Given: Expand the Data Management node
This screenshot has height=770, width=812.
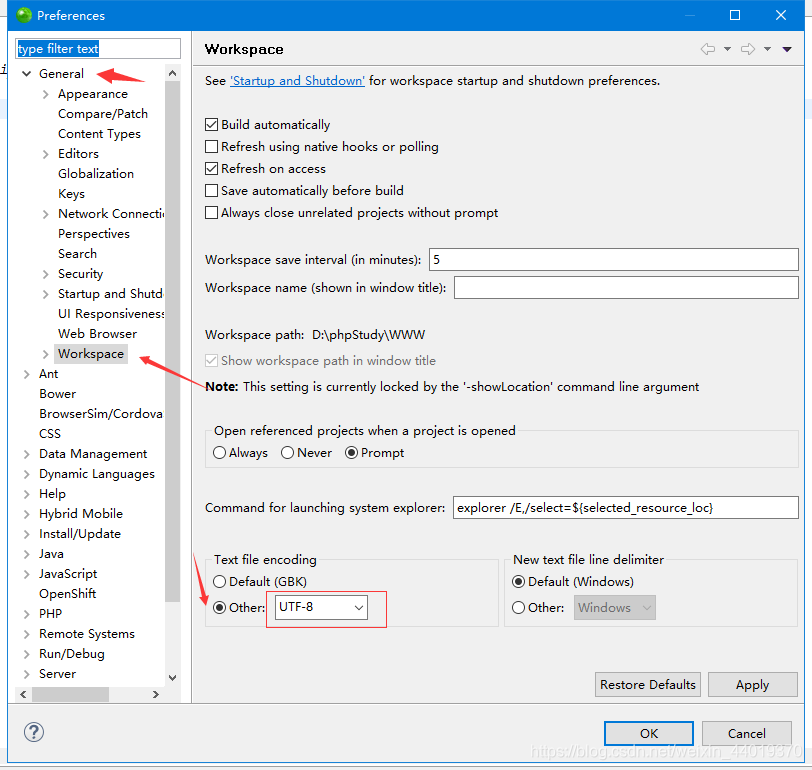Looking at the screenshot, I should click(x=27, y=454).
